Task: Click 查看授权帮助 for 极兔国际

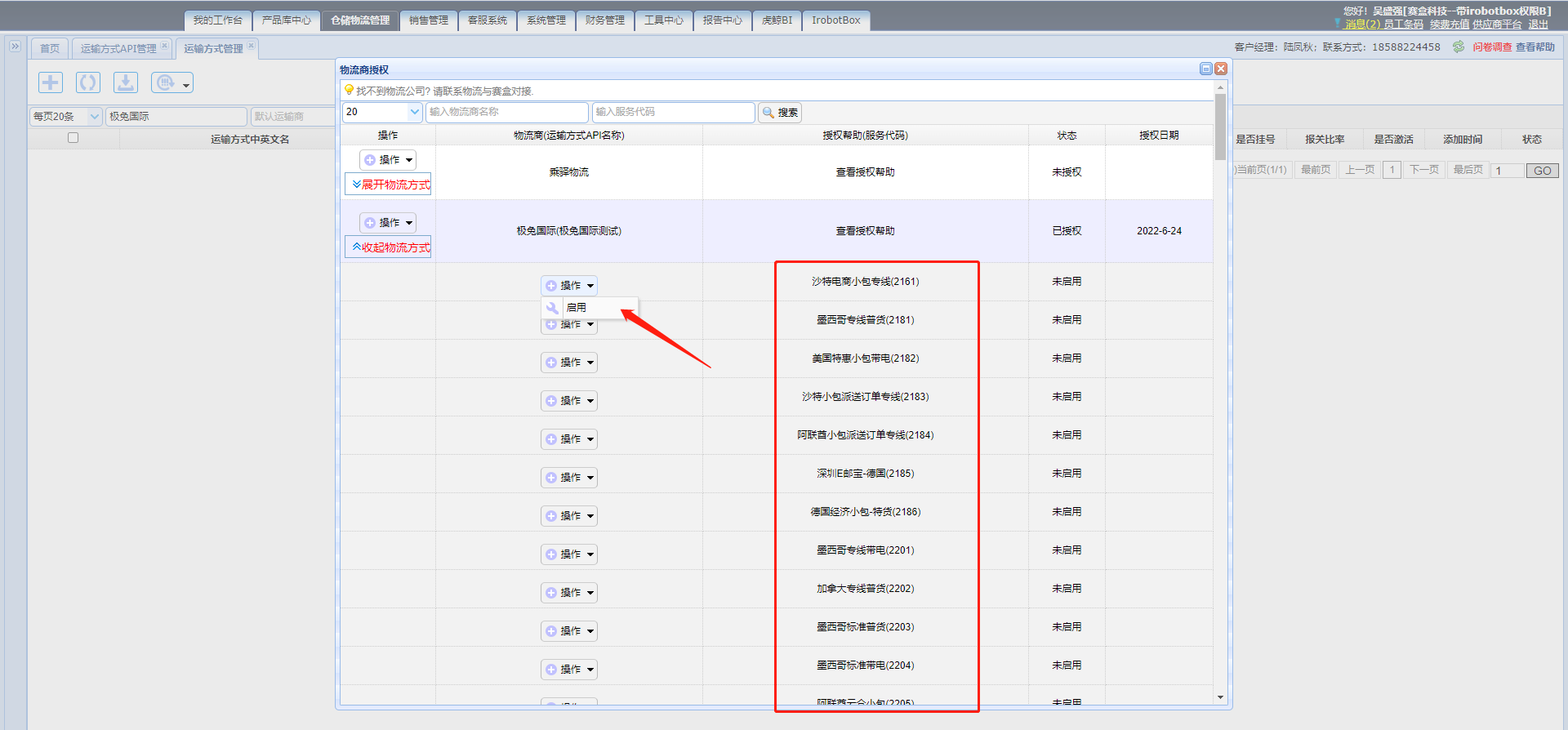Action: pos(865,231)
